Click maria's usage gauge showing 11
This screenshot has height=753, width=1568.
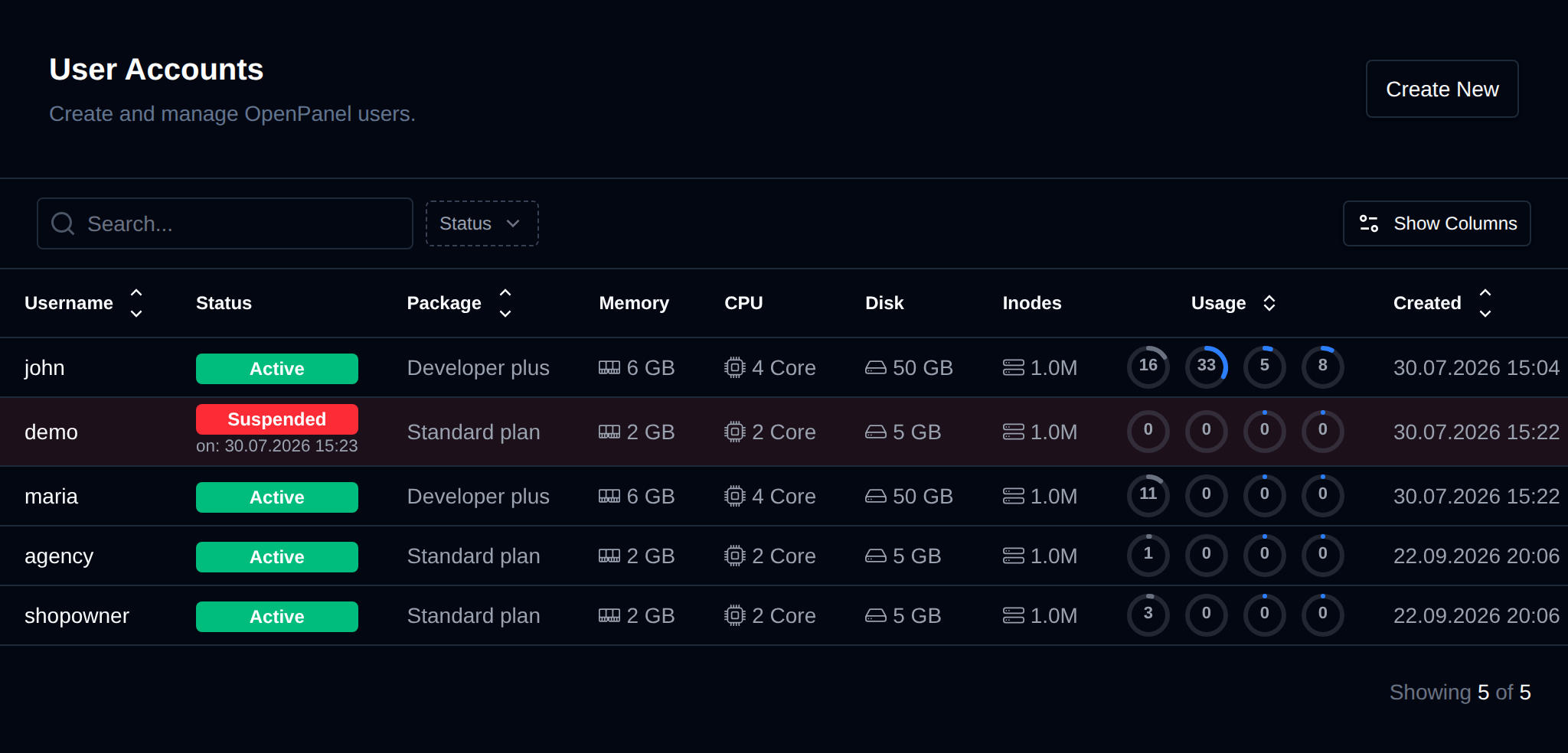click(x=1148, y=496)
